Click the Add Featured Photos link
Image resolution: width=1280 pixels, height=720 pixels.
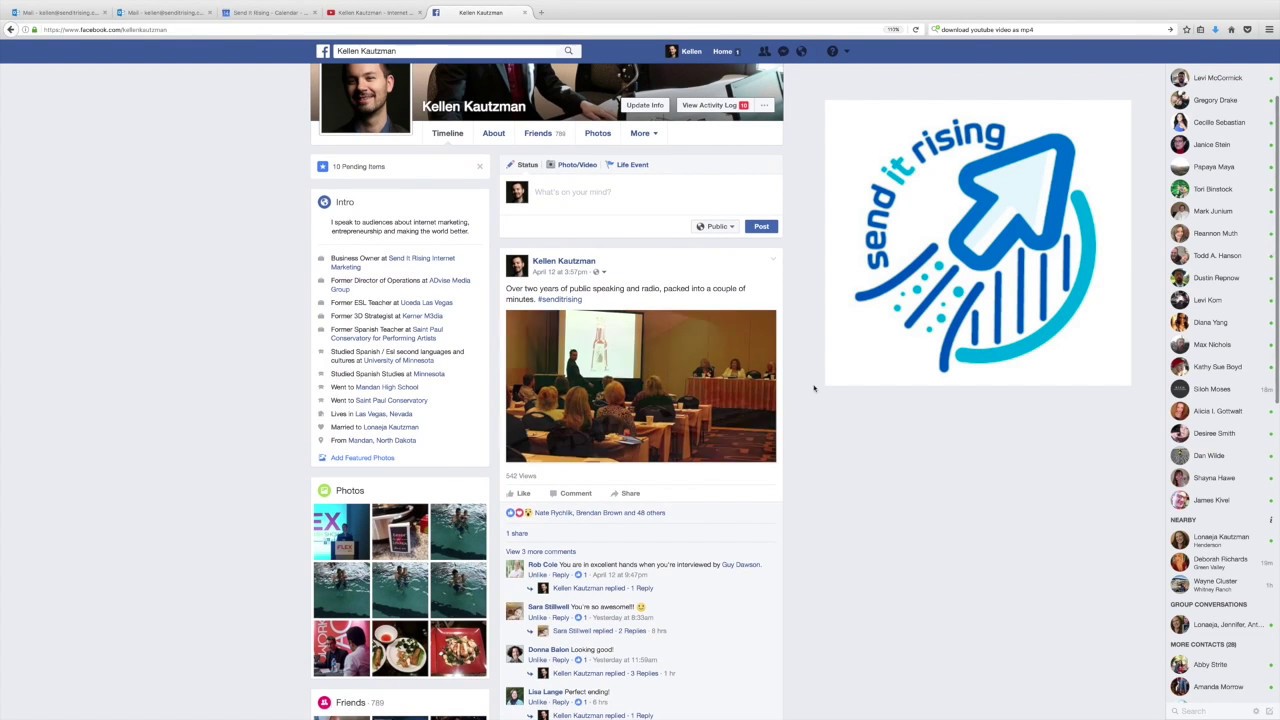click(362, 458)
